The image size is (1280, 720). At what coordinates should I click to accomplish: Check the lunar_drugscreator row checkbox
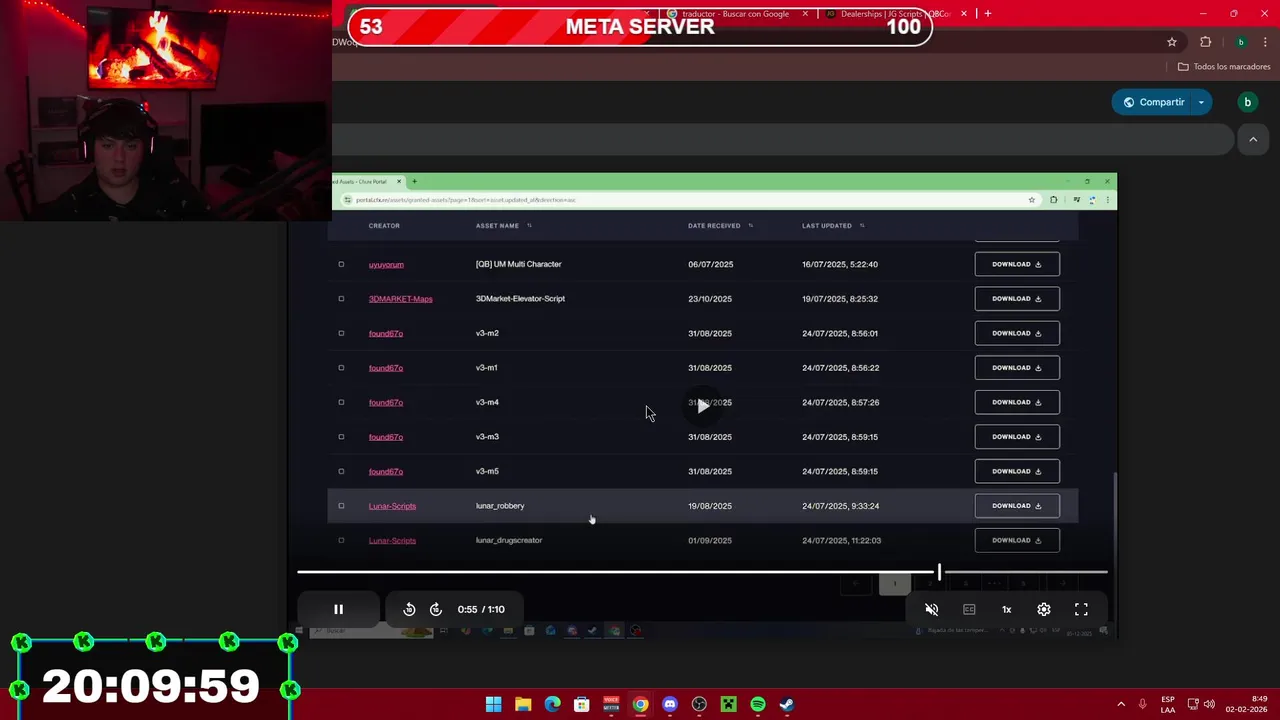[x=341, y=540]
